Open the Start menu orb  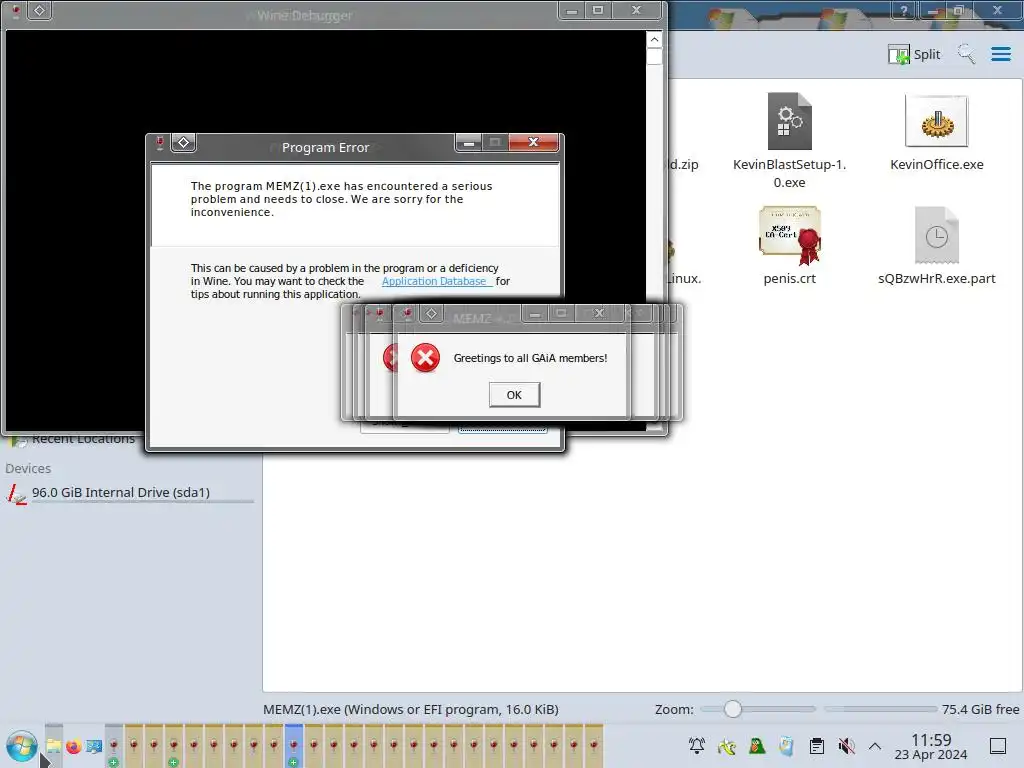(x=22, y=746)
